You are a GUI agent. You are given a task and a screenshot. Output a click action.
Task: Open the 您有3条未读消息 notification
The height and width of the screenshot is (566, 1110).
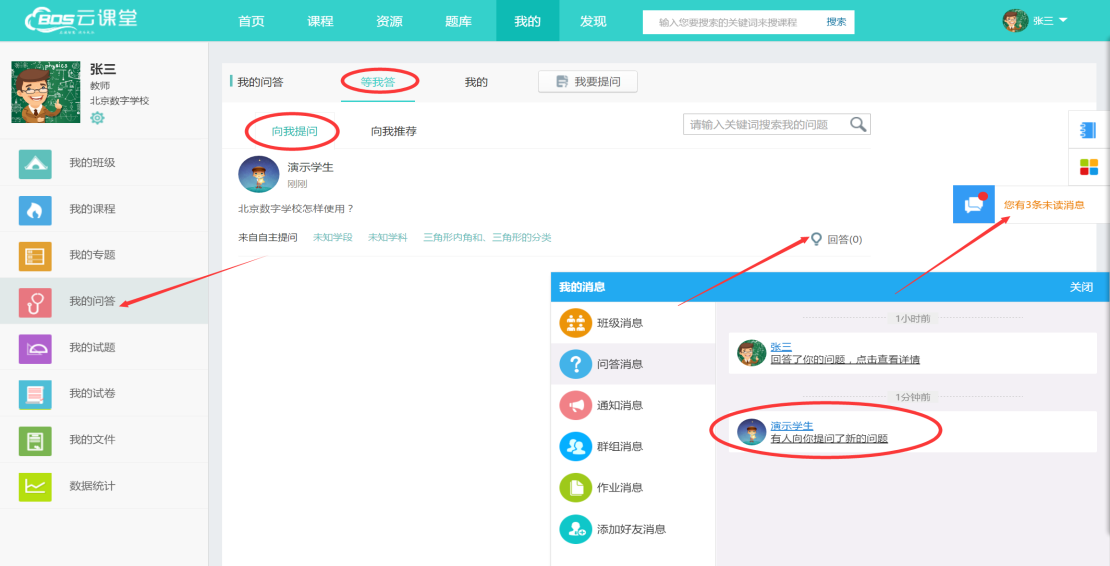pos(1043,204)
